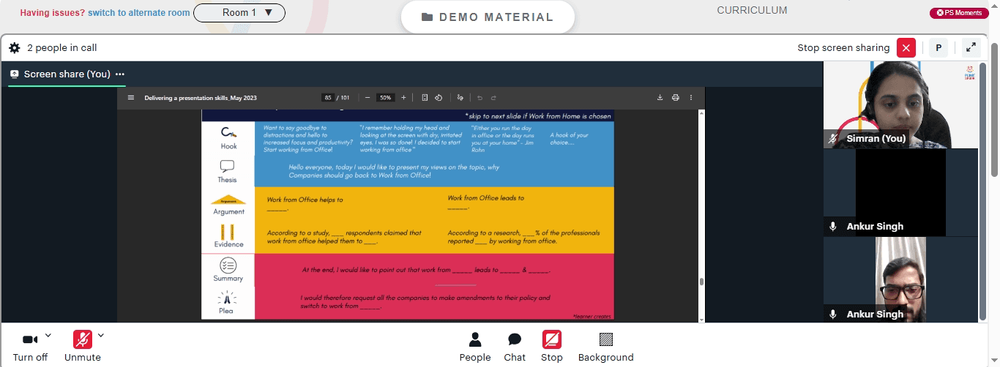Open the PDF viewer hamburger menu
Viewport: 1000px width, 367px height.
131,98
